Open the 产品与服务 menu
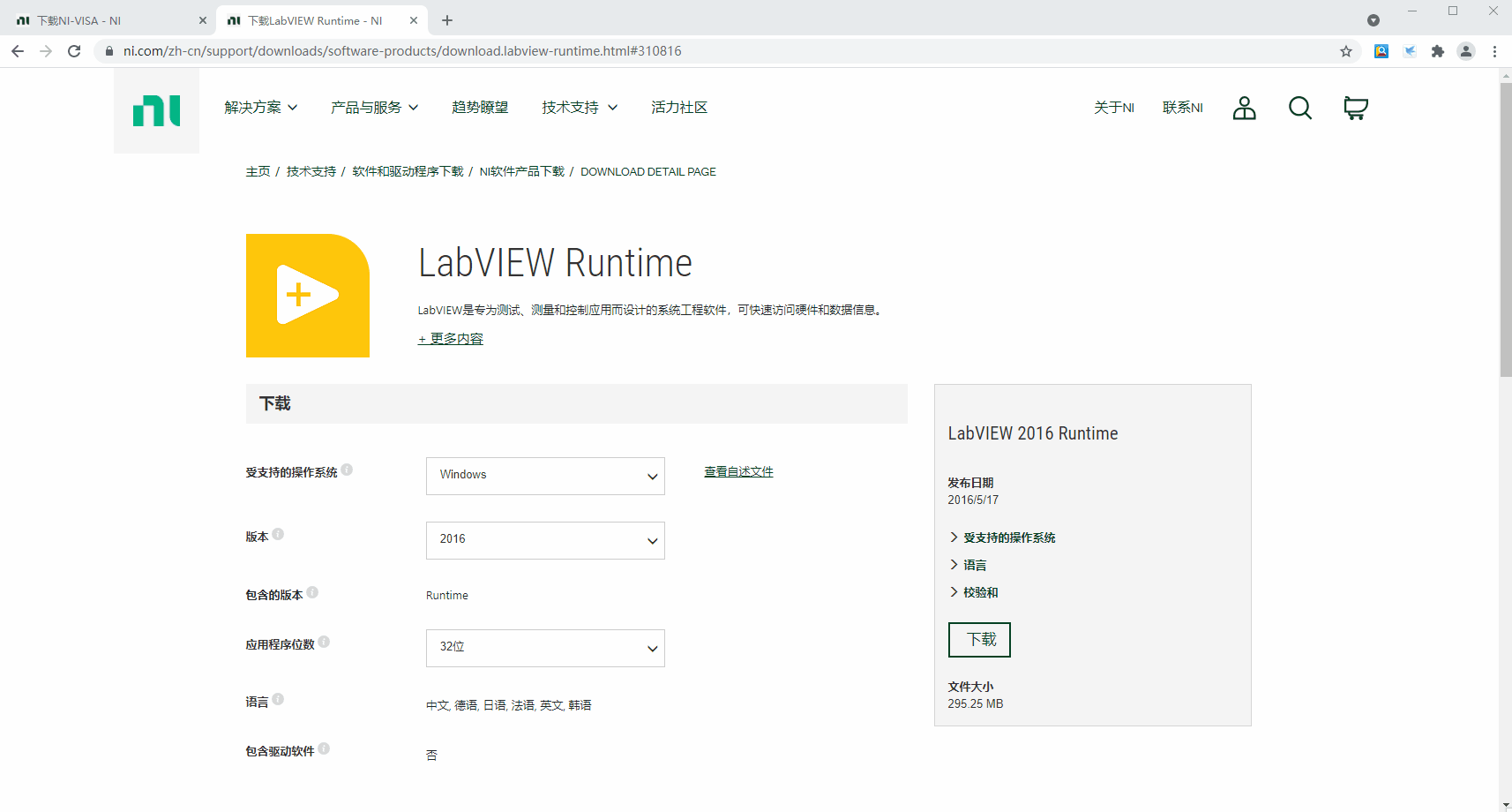 click(375, 108)
